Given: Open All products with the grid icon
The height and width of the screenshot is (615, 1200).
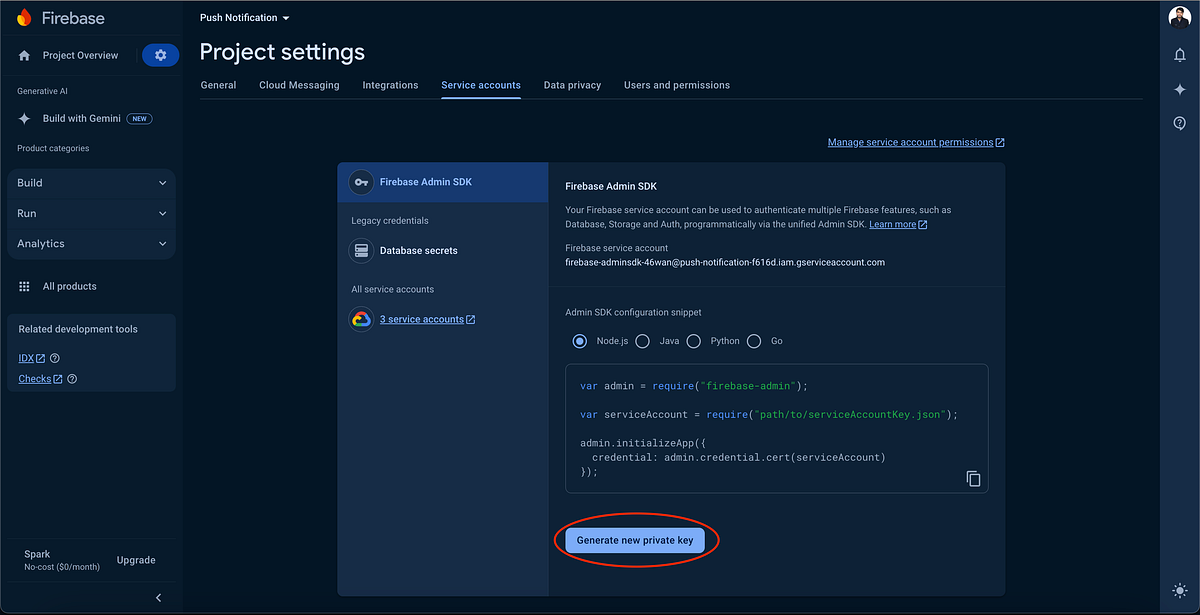Looking at the screenshot, I should [24, 286].
